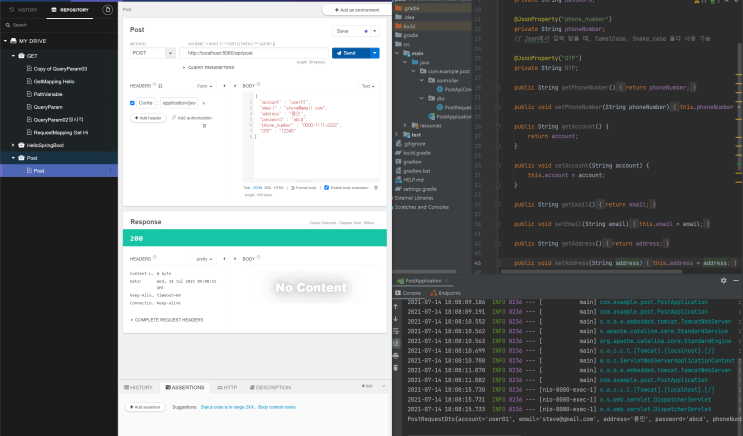
Task: Click the Add an environment button
Action: pyautogui.click(x=357, y=9)
